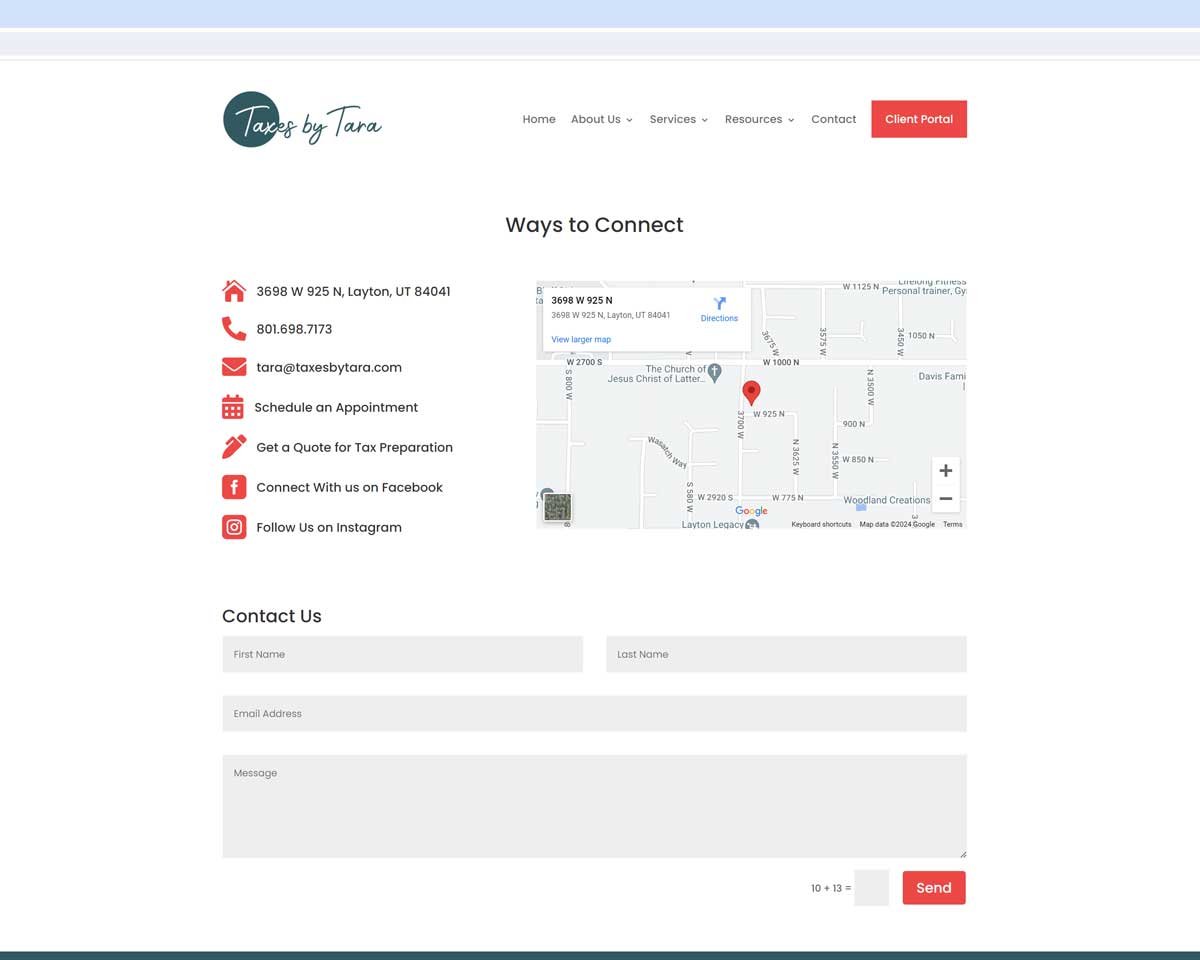Zoom in on the map with plus button
This screenshot has width=1200, height=960.
click(x=945, y=471)
